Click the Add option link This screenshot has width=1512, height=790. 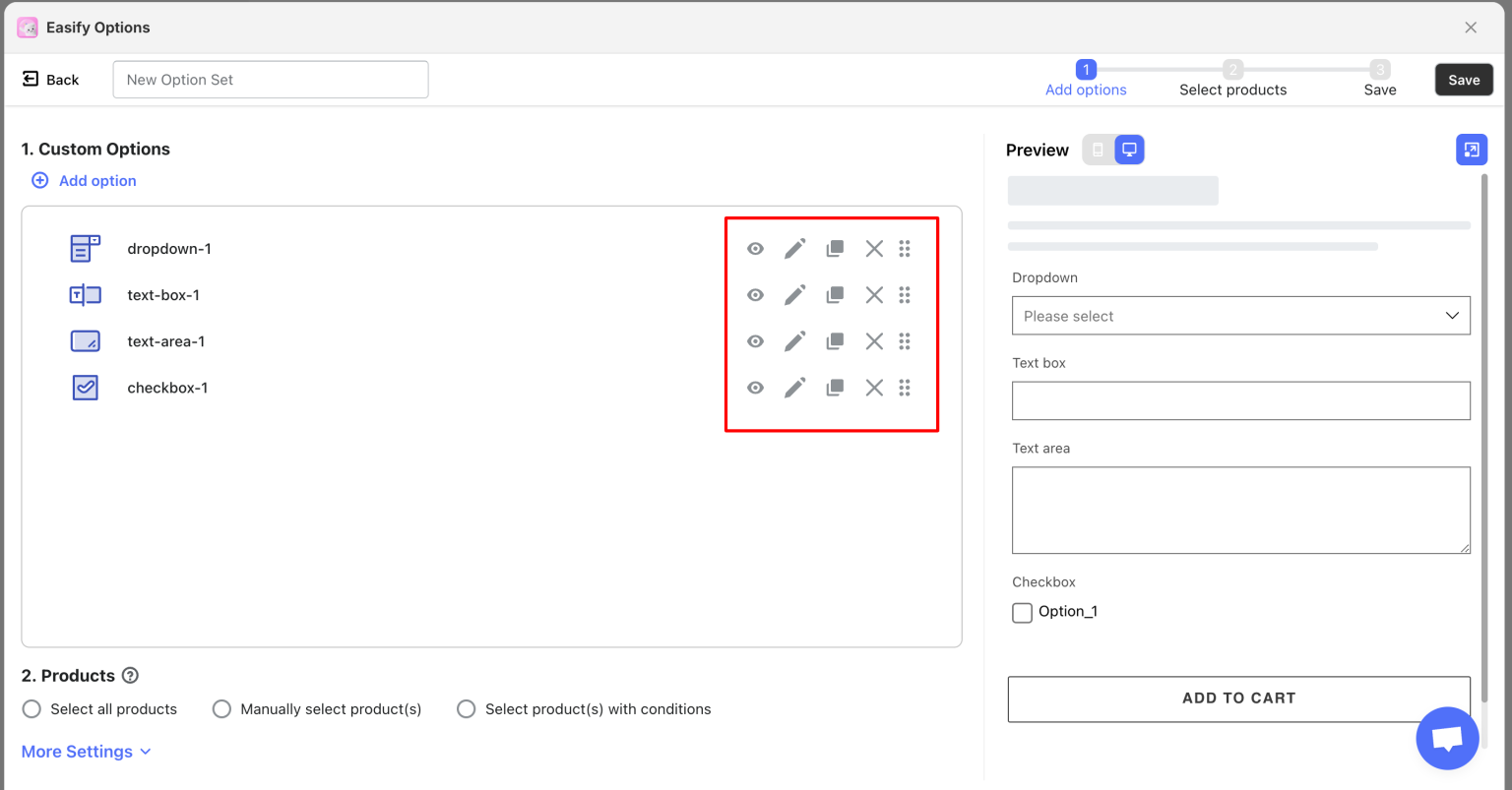84,180
